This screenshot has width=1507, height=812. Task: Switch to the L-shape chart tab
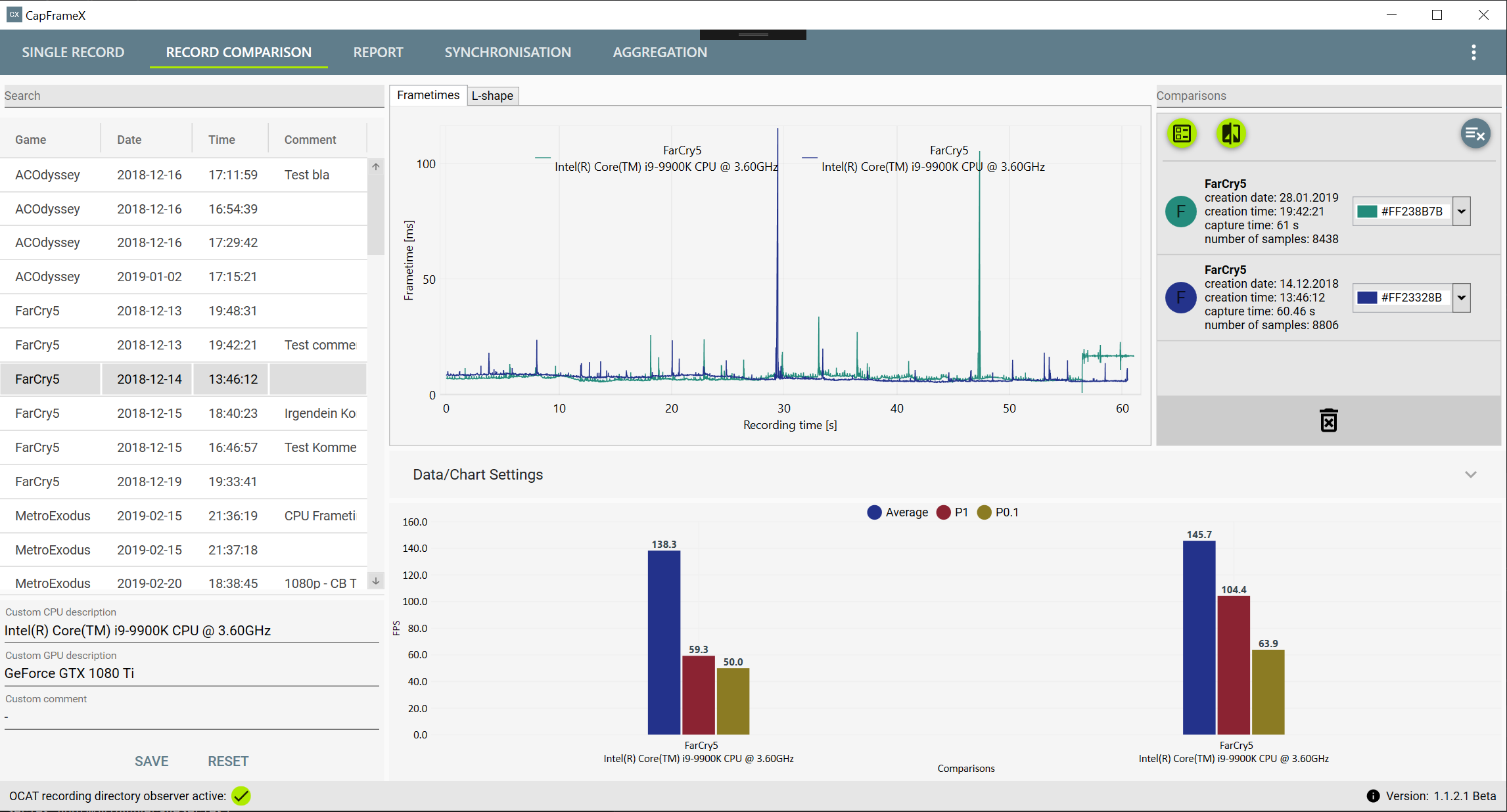(x=492, y=96)
